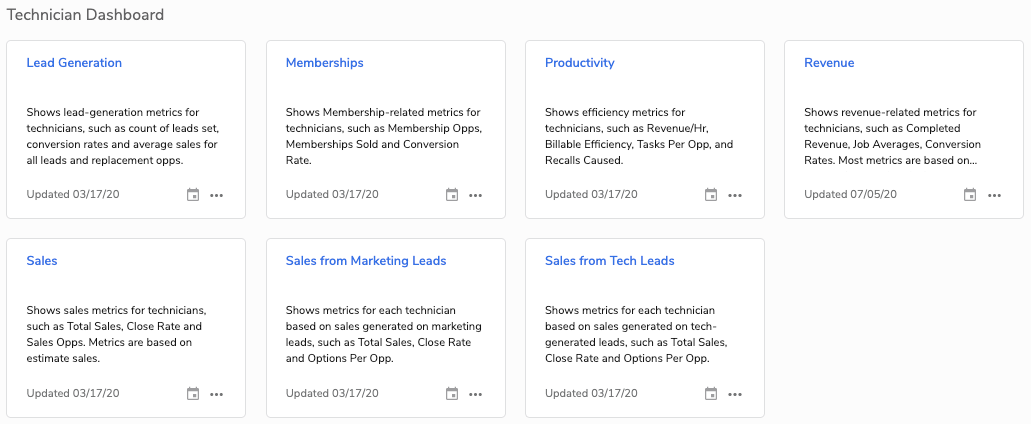Open the Productivity report link
The image size is (1031, 424).
579,63
